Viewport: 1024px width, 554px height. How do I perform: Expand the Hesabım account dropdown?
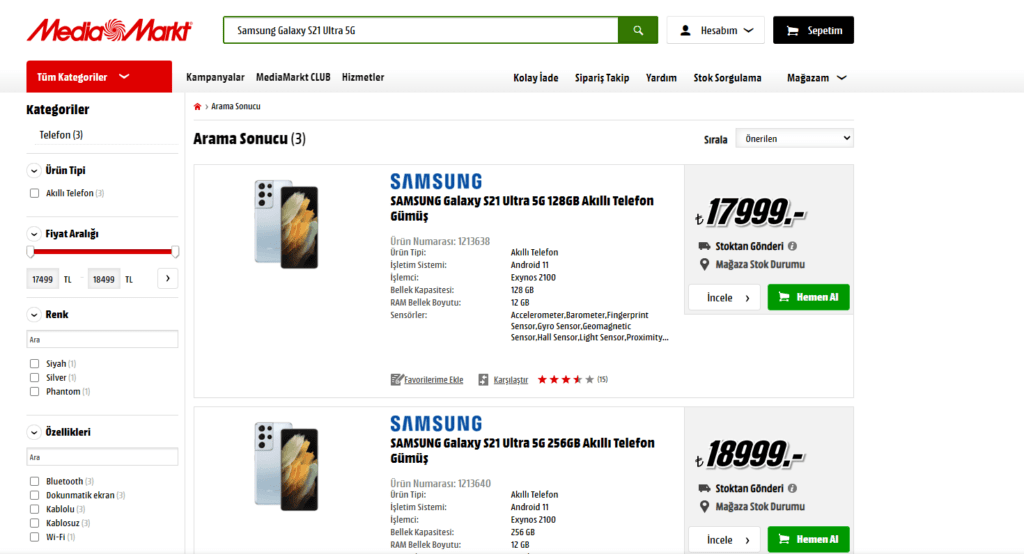(716, 30)
